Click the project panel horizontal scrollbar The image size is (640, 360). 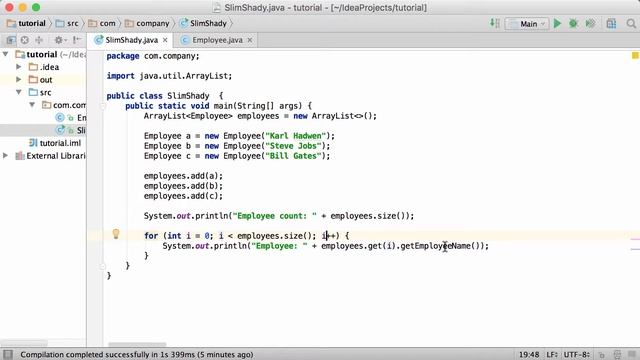[24, 343]
